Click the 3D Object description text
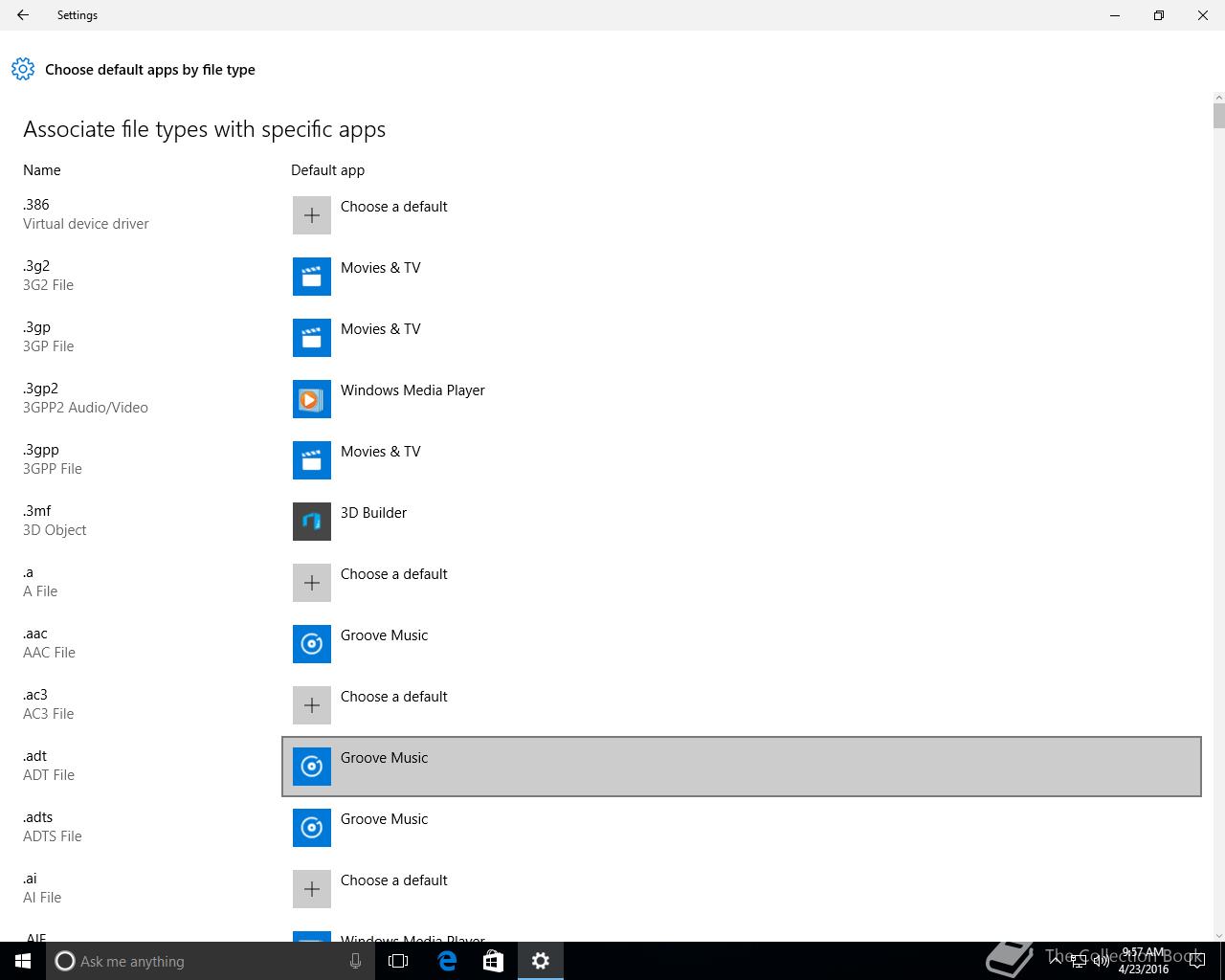The width and height of the screenshot is (1225, 980). pos(55,530)
